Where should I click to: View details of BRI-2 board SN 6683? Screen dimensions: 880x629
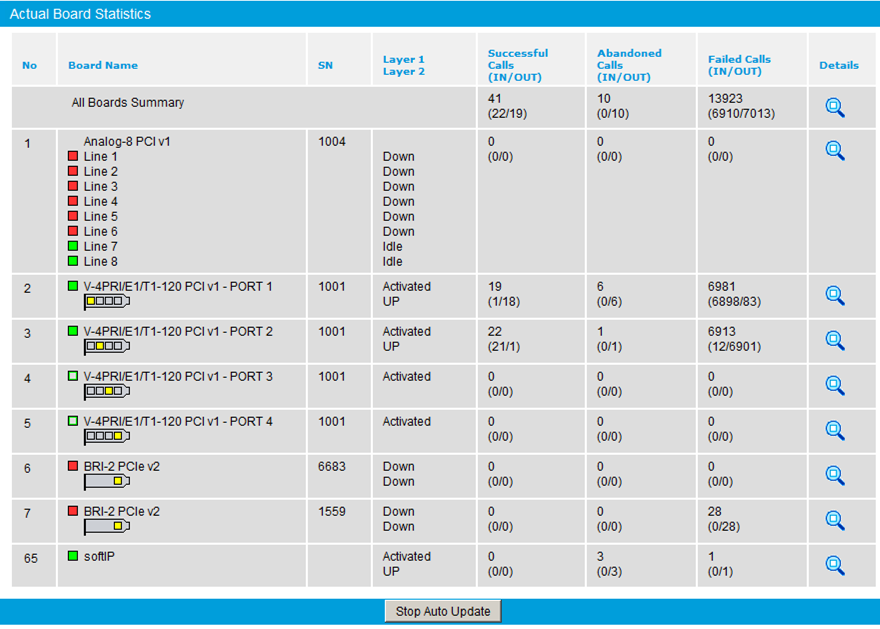click(x=835, y=475)
